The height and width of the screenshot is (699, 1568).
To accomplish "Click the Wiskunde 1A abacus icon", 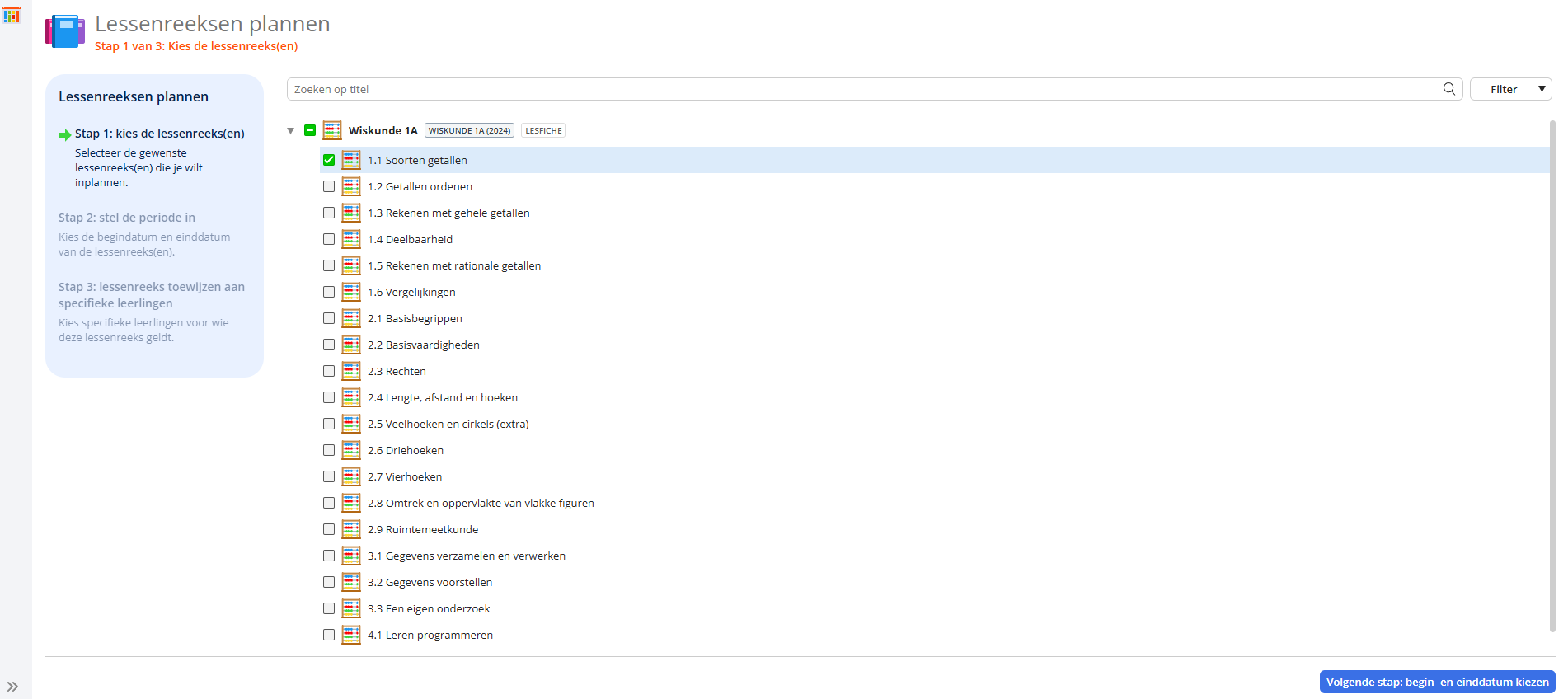I will [x=332, y=130].
